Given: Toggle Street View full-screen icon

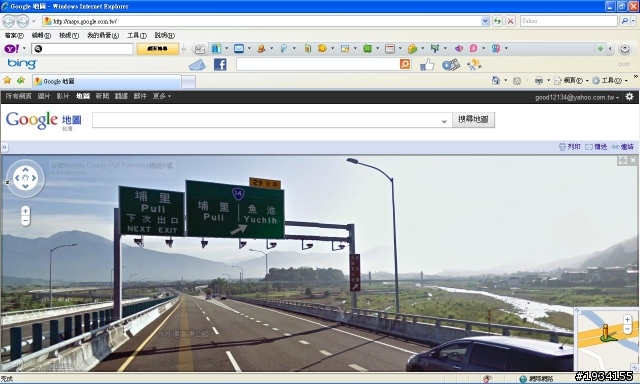Looking at the screenshot, I should point(622,160).
